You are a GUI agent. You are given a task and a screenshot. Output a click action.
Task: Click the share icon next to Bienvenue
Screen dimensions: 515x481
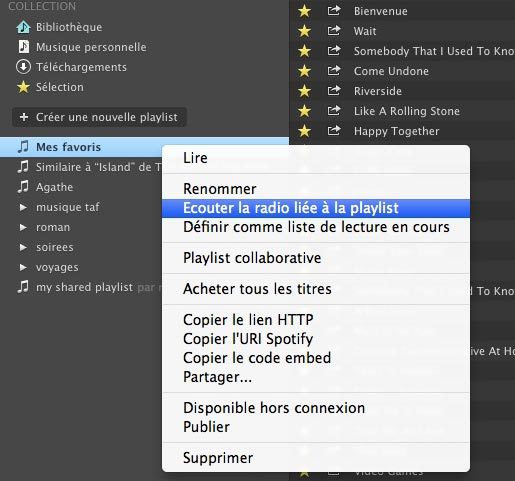[334, 11]
